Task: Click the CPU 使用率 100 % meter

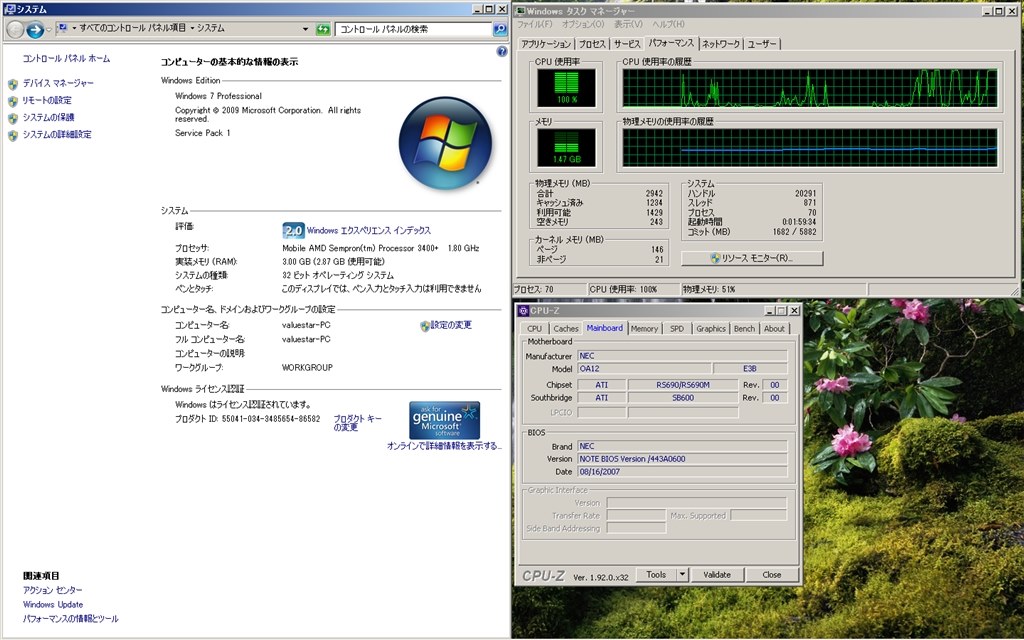Action: coord(566,88)
